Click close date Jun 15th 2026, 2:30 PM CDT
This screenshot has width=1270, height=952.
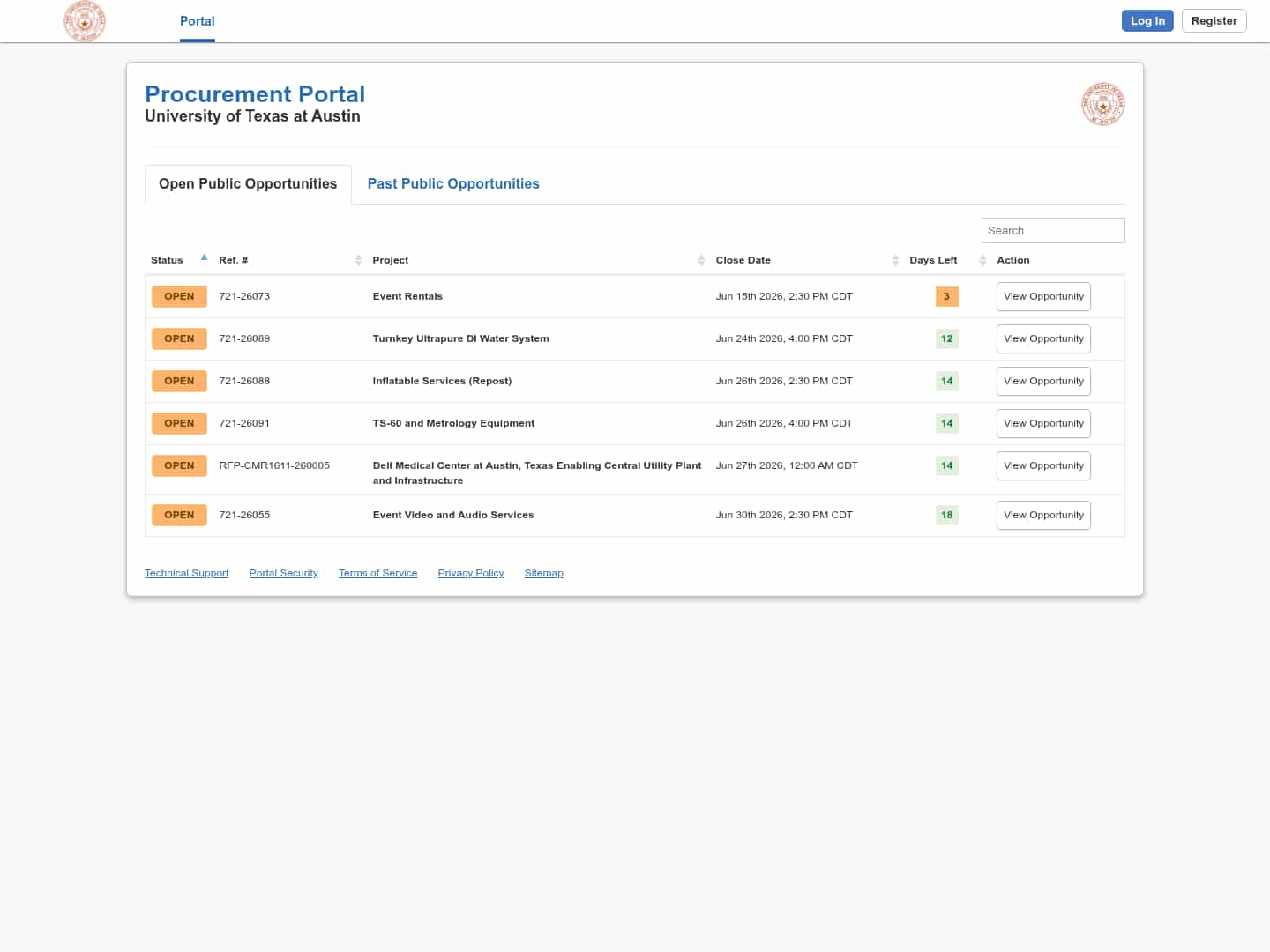(784, 297)
